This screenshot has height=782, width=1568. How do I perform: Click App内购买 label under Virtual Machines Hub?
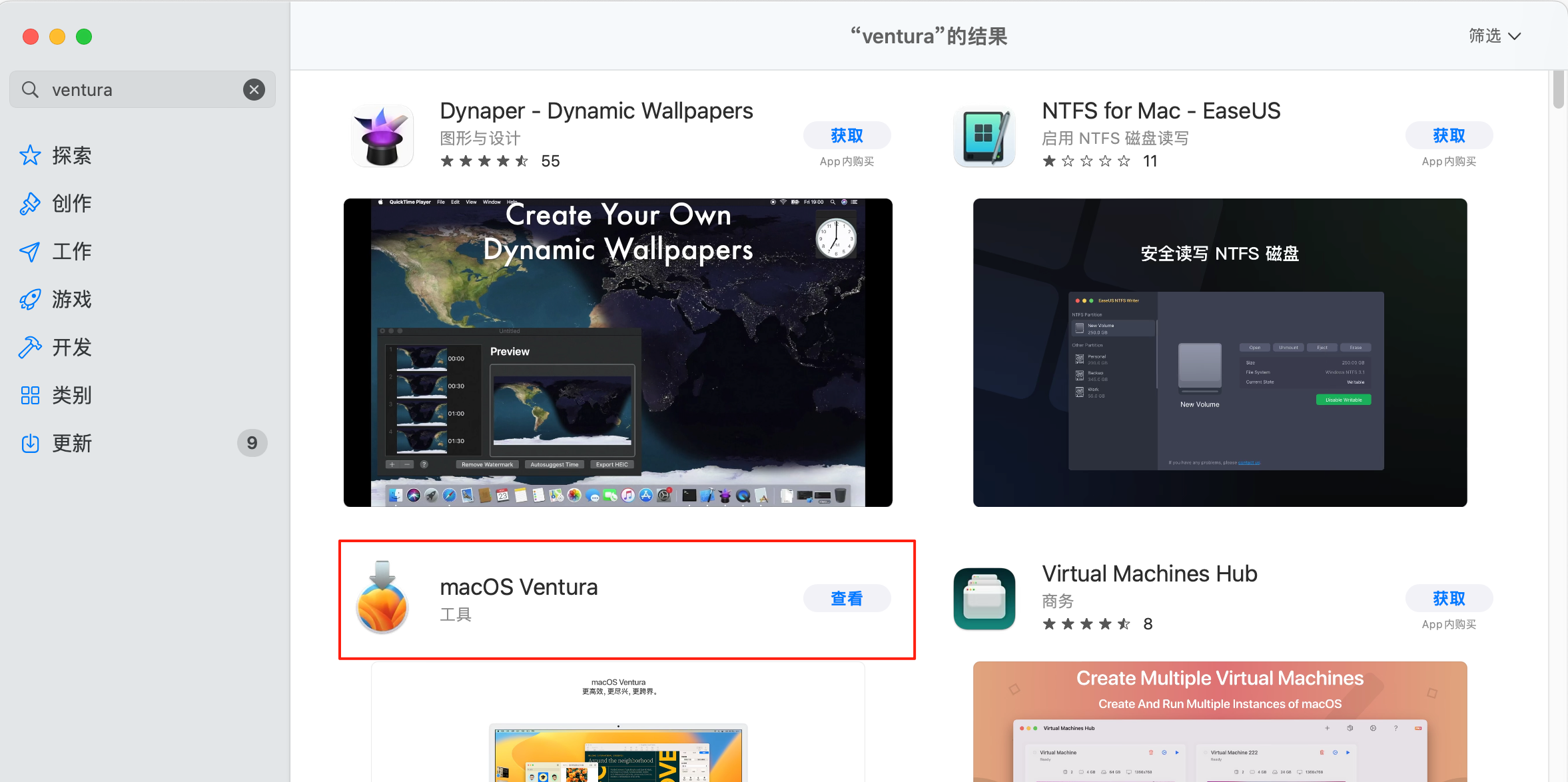[x=1449, y=624]
